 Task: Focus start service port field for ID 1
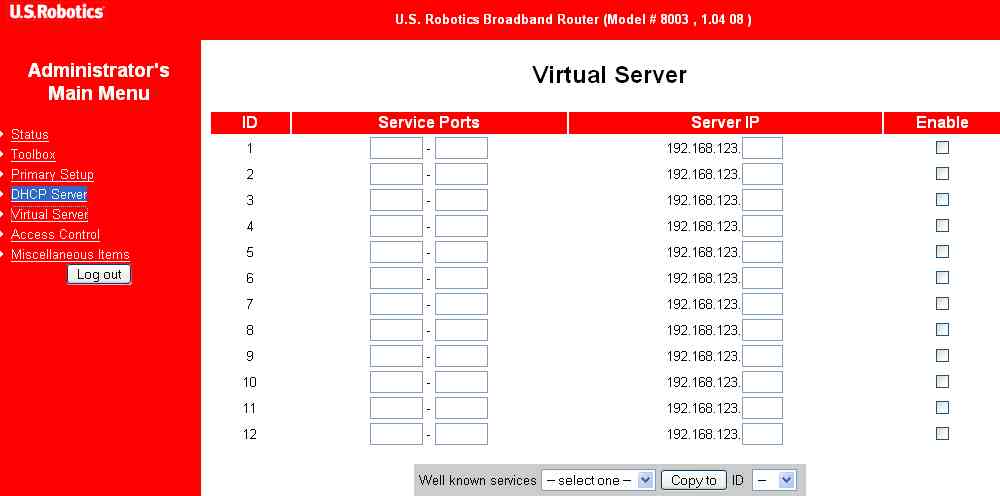click(x=396, y=148)
